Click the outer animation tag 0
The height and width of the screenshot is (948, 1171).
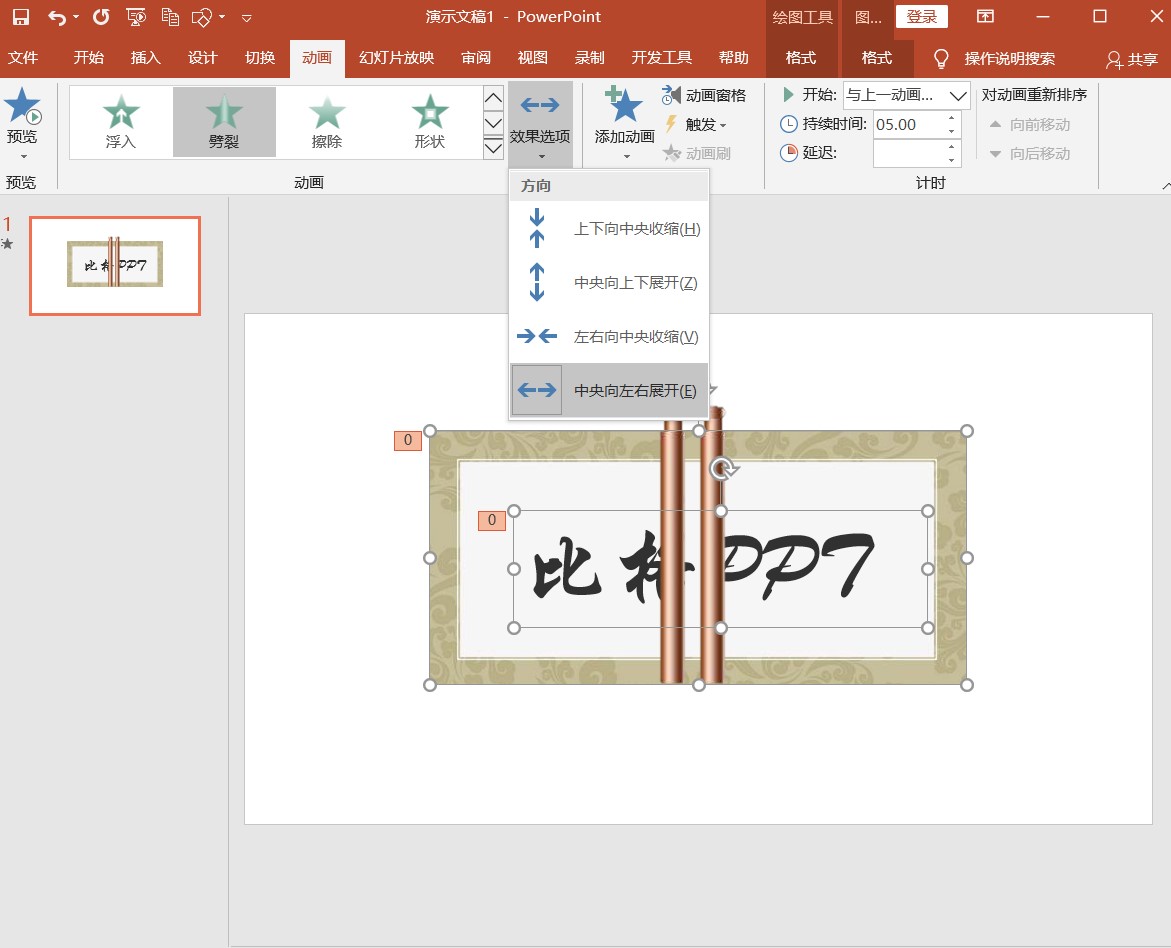[x=408, y=441]
